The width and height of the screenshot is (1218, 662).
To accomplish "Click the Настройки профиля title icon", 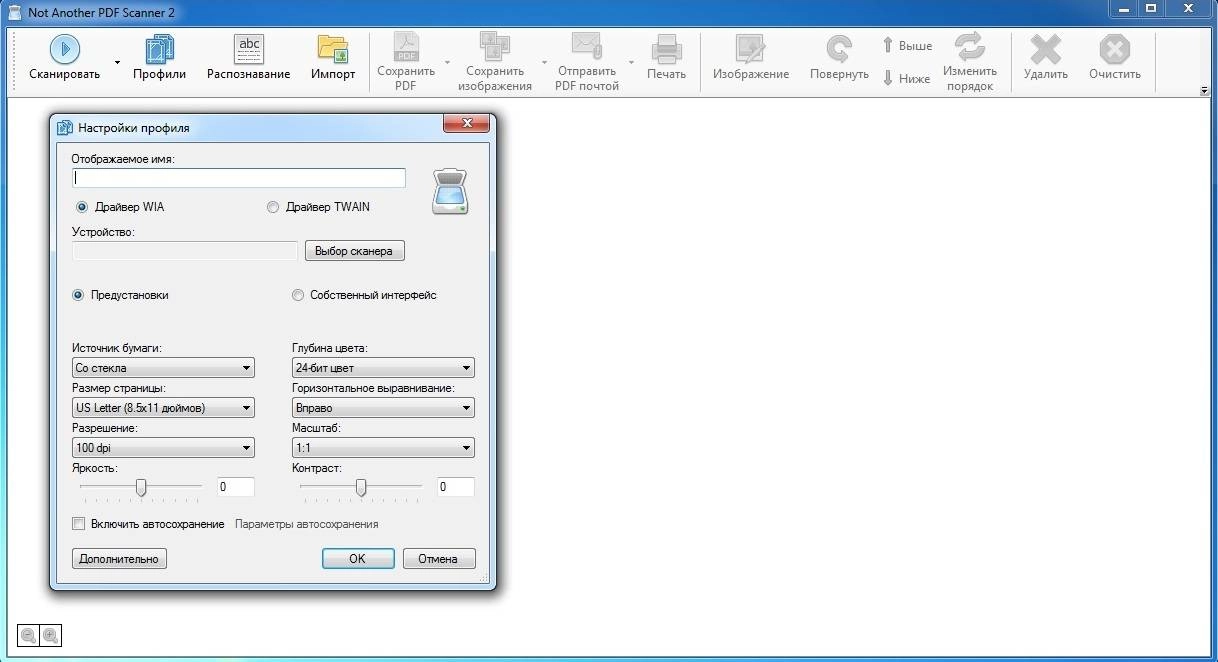I will click(x=65, y=127).
